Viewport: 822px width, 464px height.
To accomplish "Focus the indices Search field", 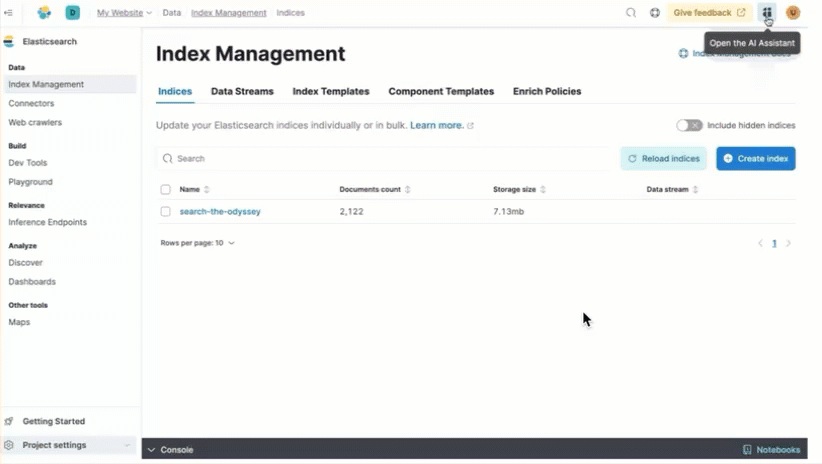I will pos(384,158).
